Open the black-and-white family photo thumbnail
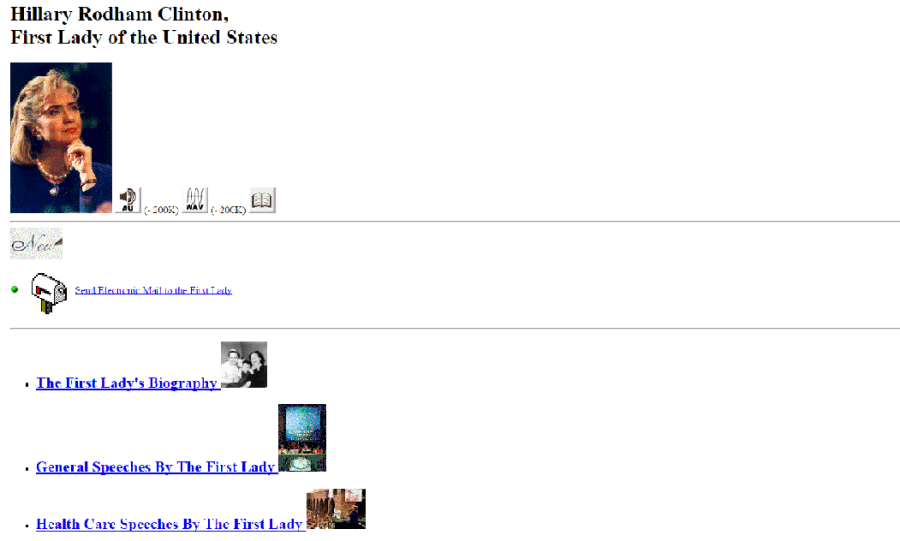The height and width of the screenshot is (541, 900). (244, 365)
